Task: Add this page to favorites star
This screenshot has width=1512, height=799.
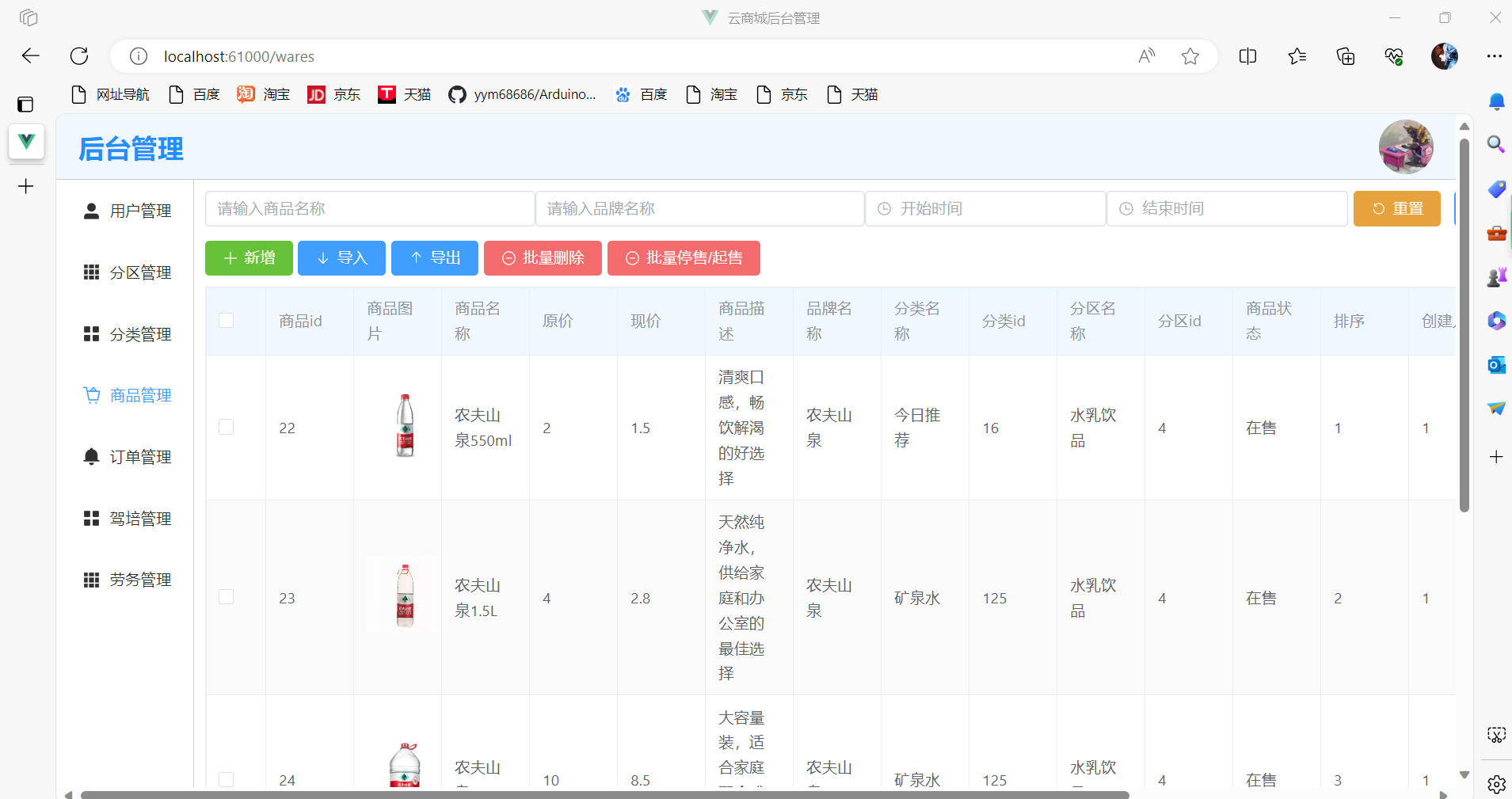Action: [x=1190, y=55]
